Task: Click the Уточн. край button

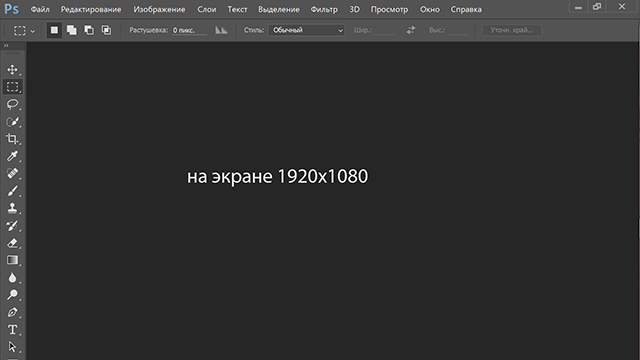Action: [x=512, y=30]
